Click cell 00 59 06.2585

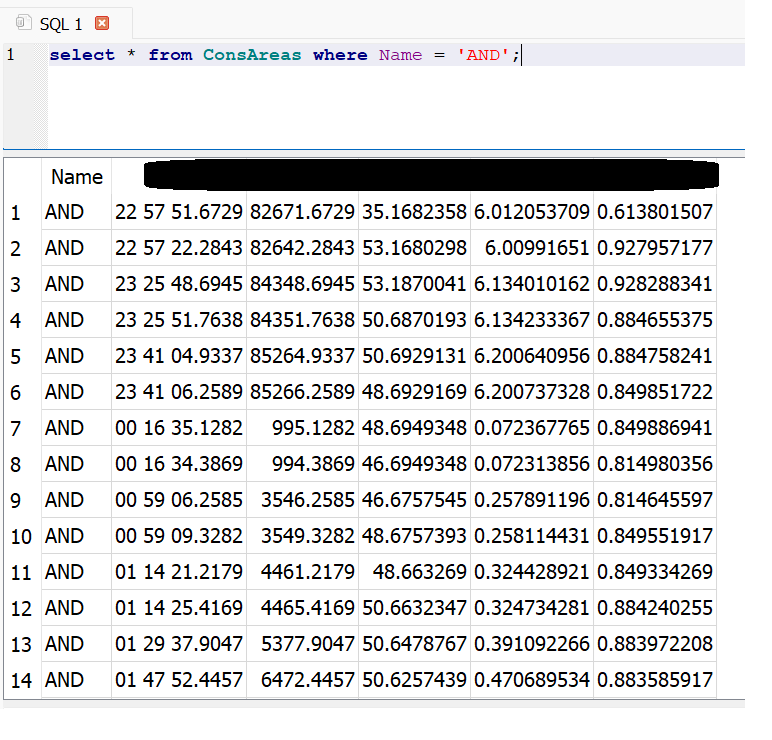179,500
